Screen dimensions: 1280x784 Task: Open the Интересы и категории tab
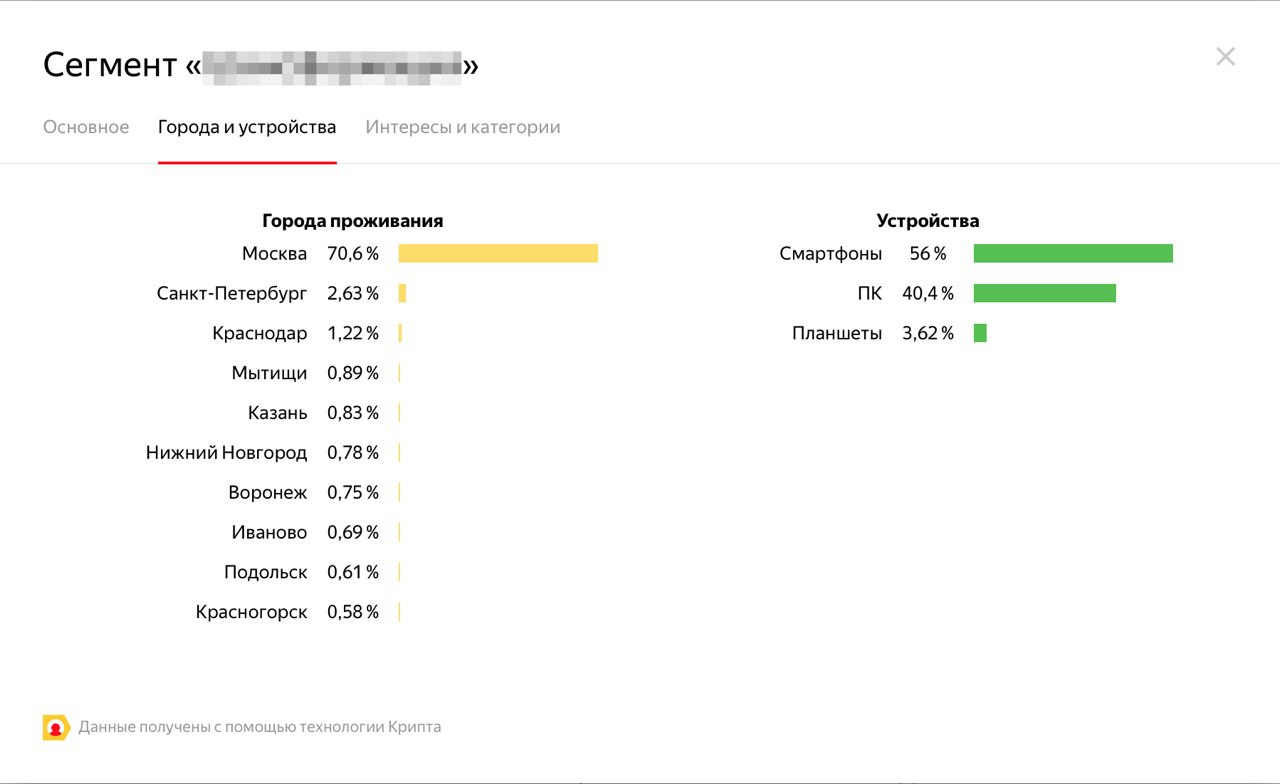coord(463,127)
